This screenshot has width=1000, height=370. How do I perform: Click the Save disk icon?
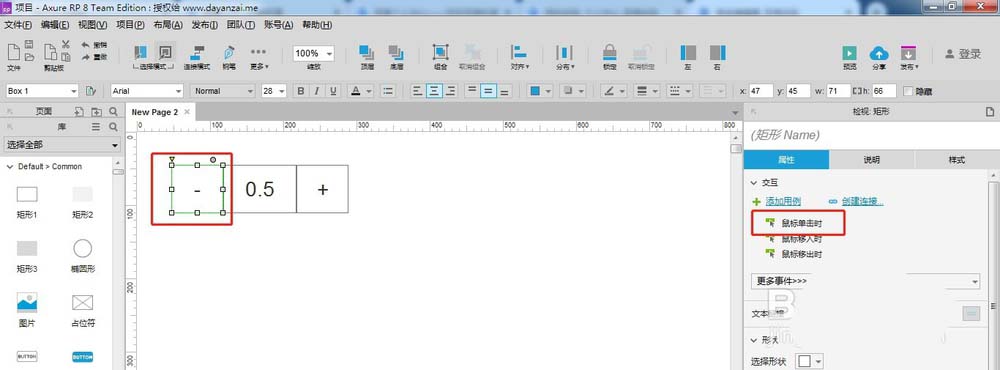pos(29,45)
